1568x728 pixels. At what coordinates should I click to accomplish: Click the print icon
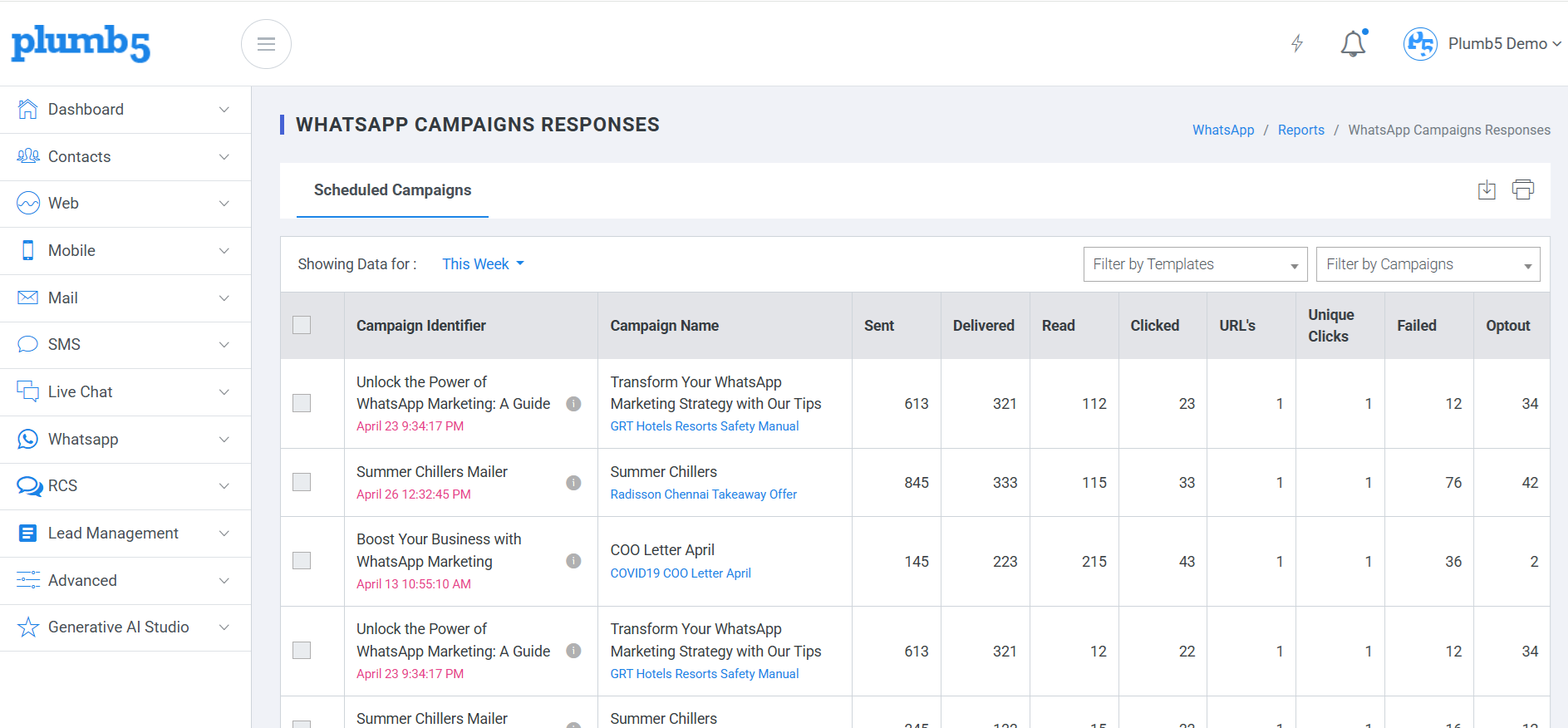point(1523,189)
